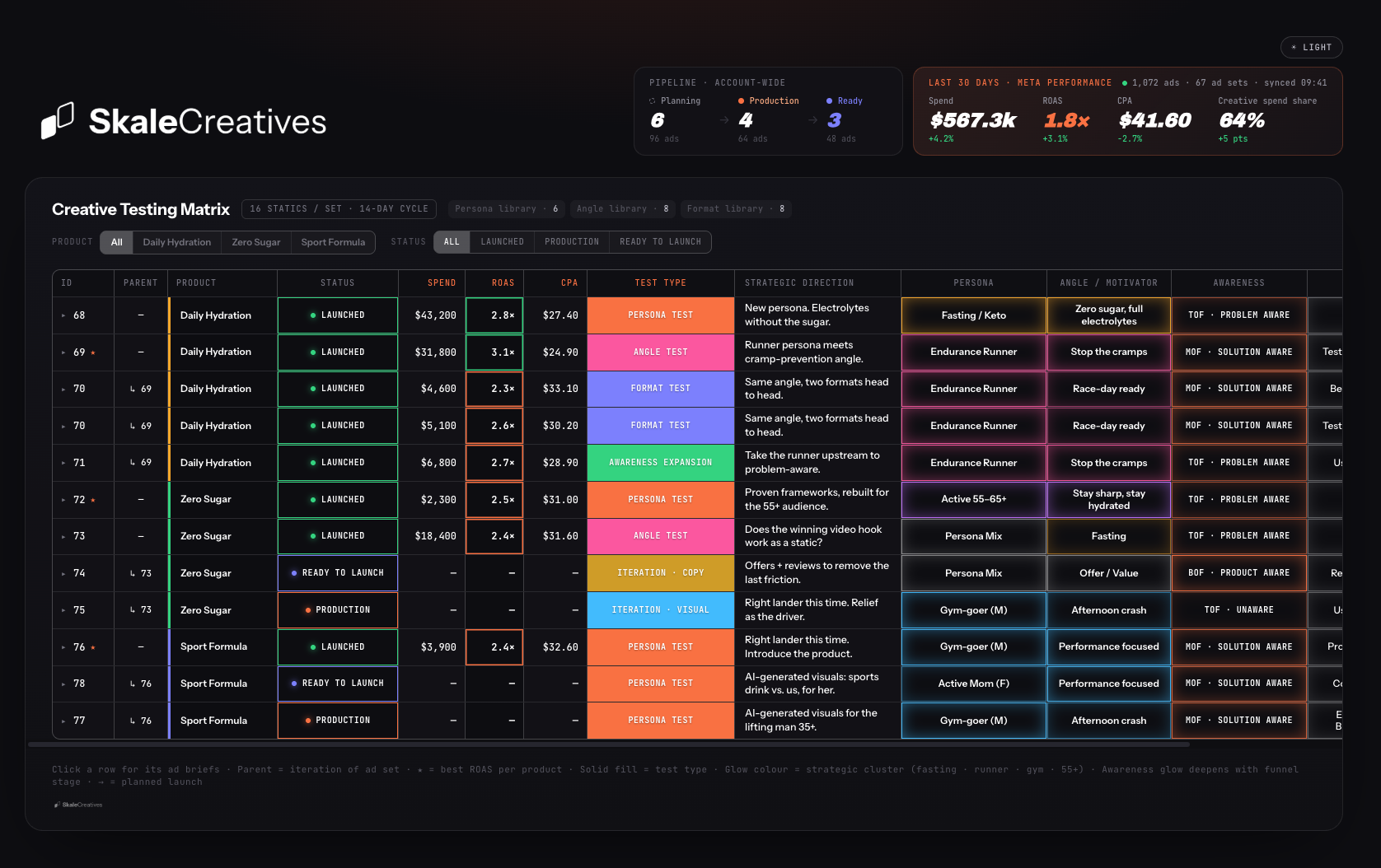1381x868 pixels.
Task: Expand row 75 disclosure triangle
Action: tap(63, 610)
